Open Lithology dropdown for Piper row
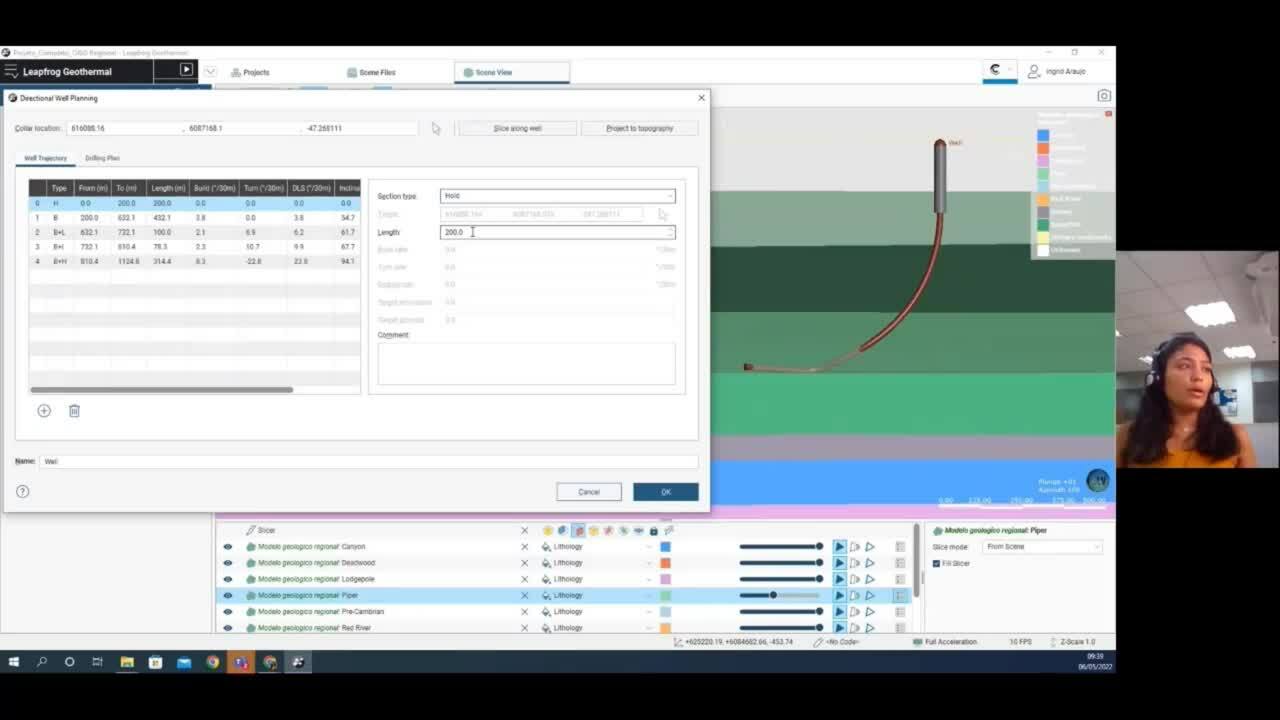 click(597, 595)
